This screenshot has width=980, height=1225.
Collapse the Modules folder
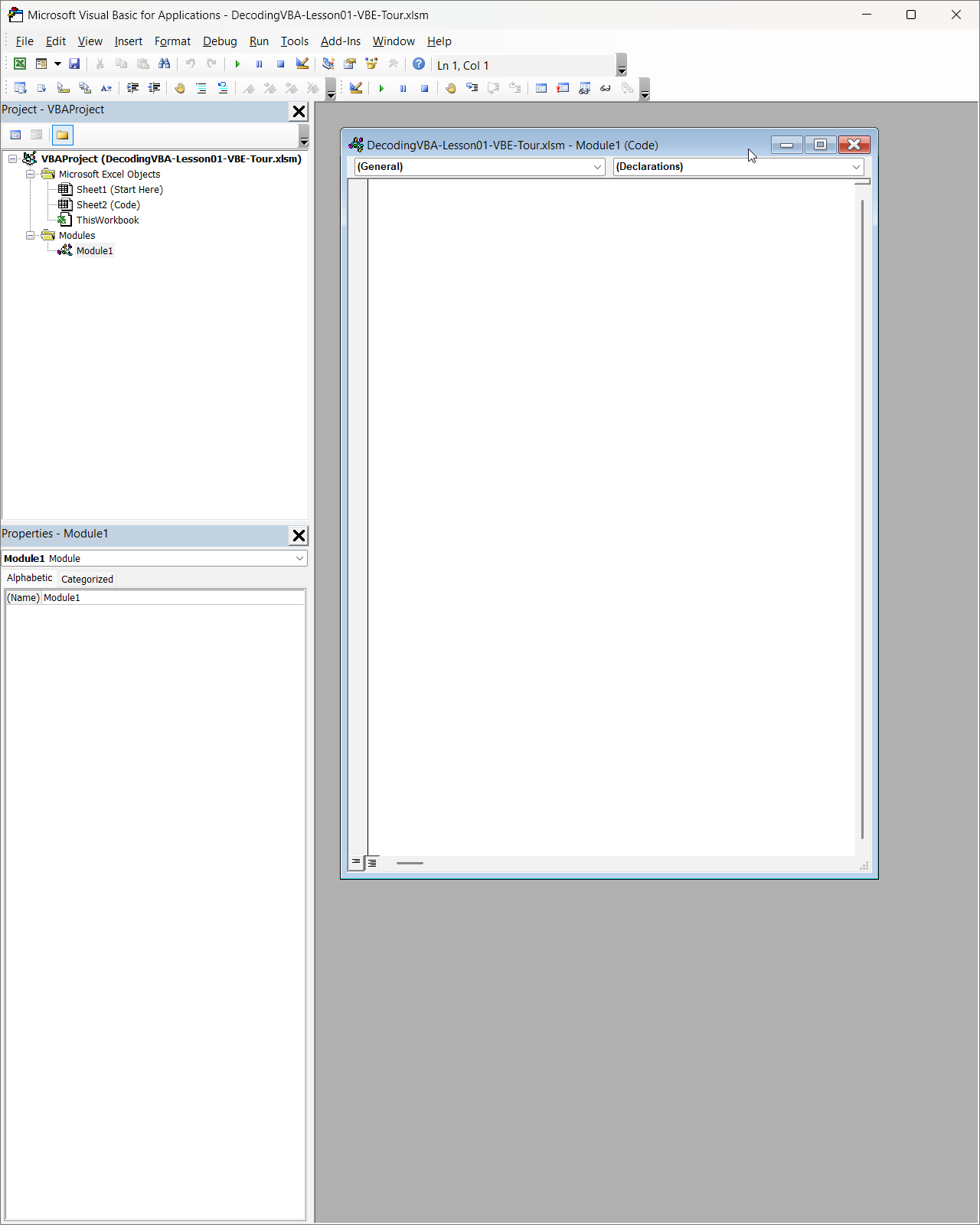point(31,236)
